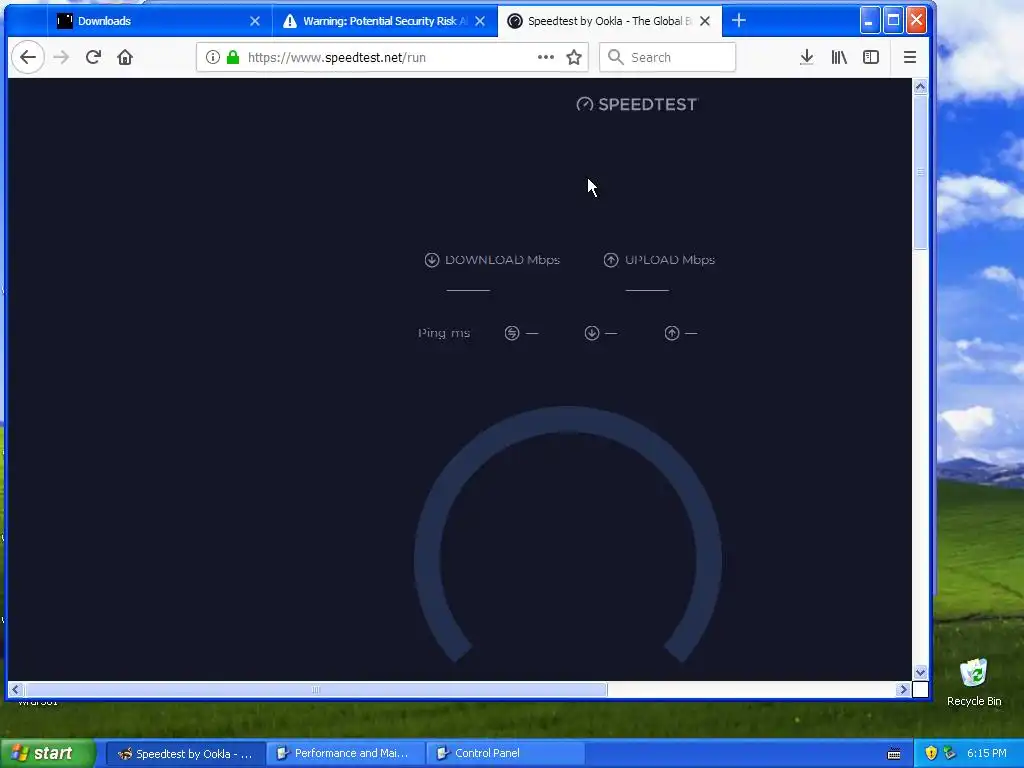Close the Speedtest by Ookla tab
1024x768 pixels.
pos(705,21)
